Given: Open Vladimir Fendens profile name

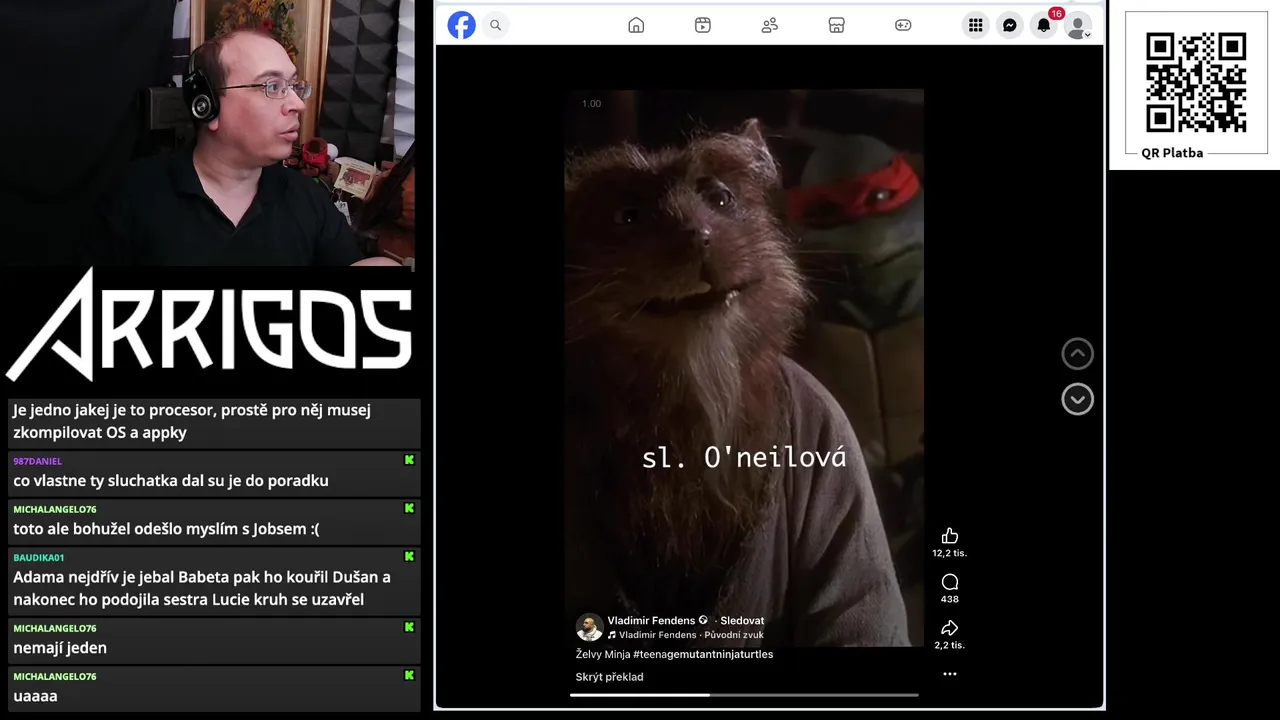Looking at the screenshot, I should [x=651, y=621].
